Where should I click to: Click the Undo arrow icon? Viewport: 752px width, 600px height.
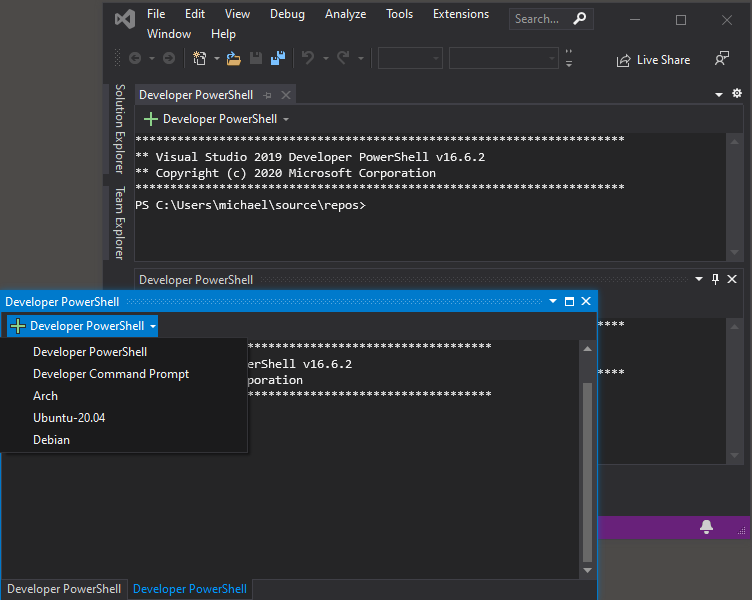308,59
